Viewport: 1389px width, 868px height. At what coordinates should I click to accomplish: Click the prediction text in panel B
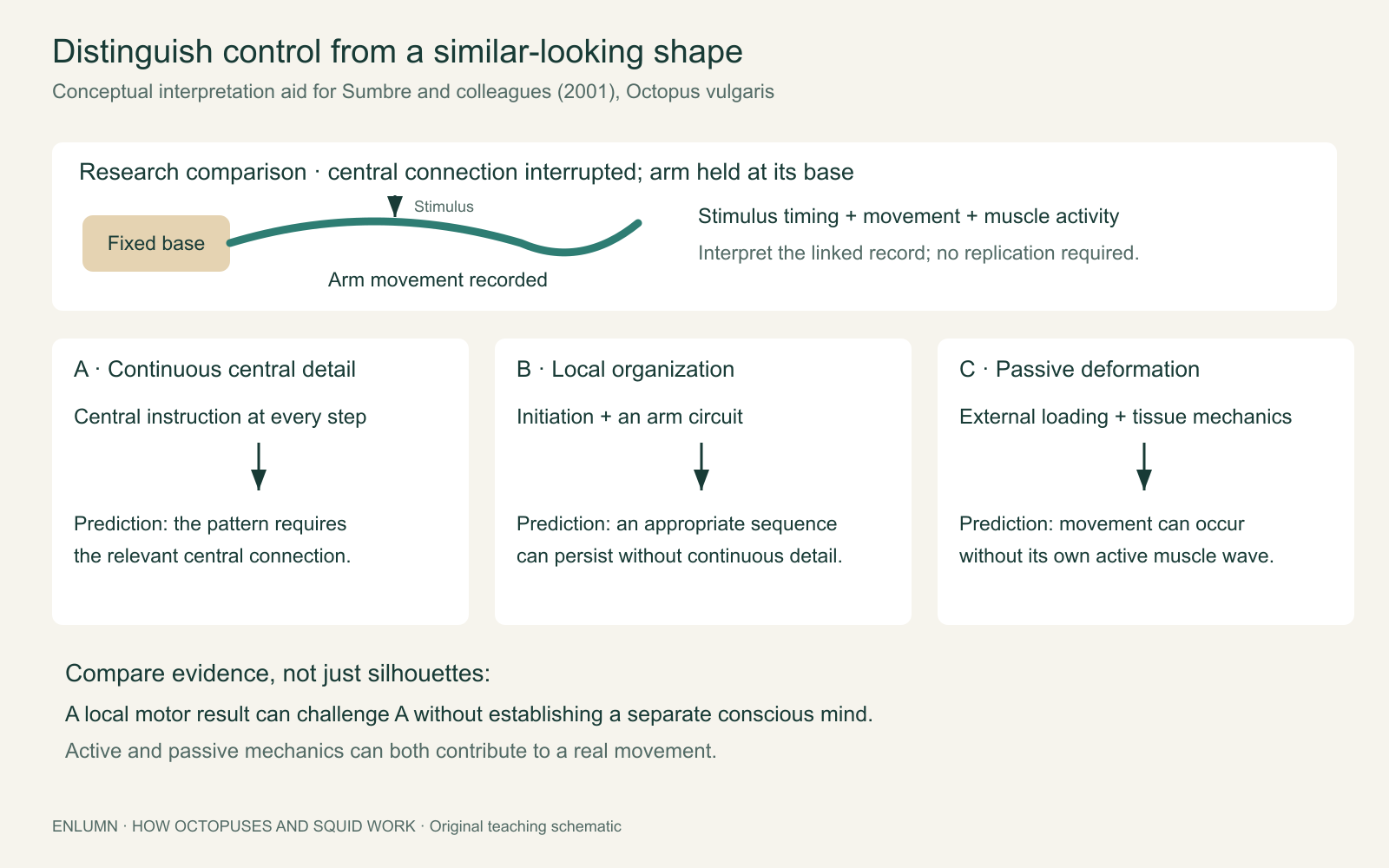coord(680,540)
